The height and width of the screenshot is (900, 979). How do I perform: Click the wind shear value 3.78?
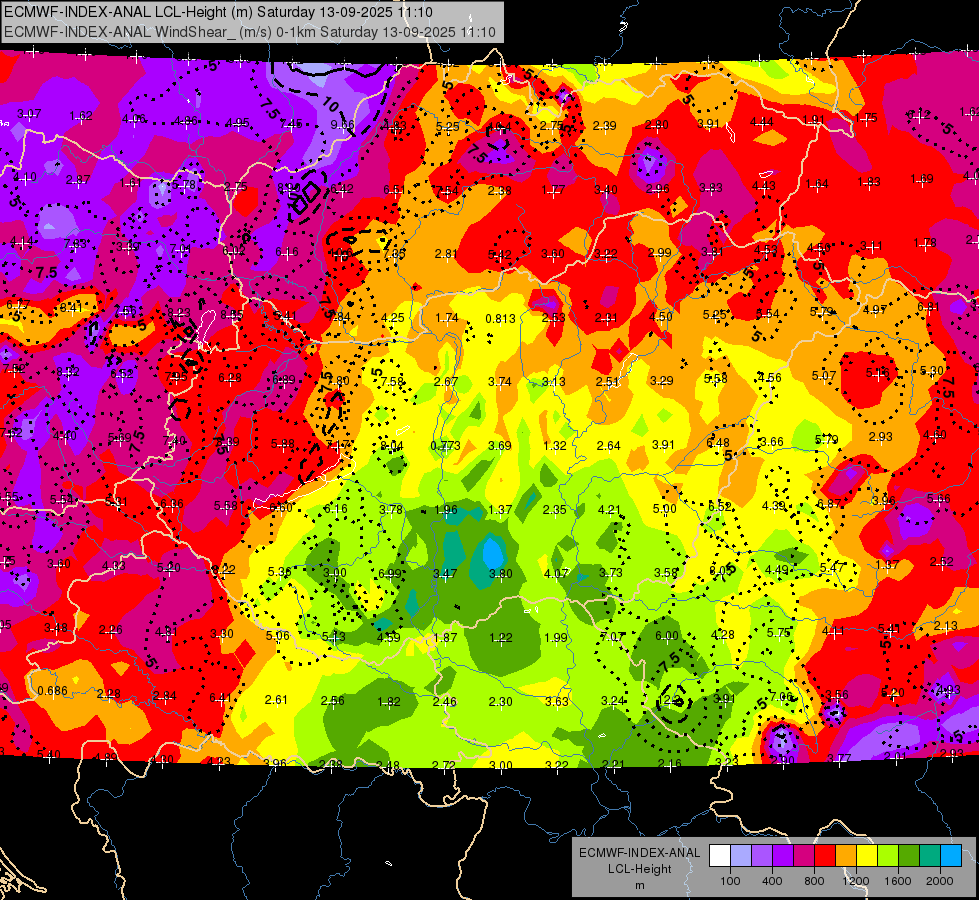point(391,510)
